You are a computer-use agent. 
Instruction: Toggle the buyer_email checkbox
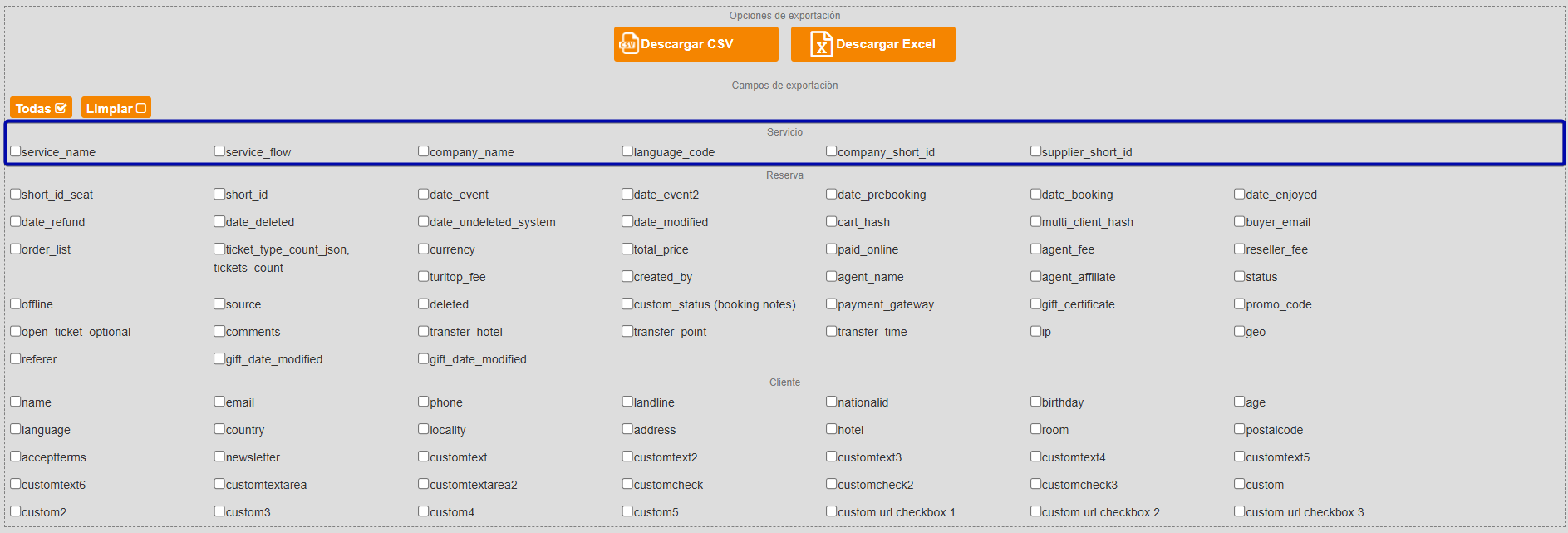[1240, 221]
